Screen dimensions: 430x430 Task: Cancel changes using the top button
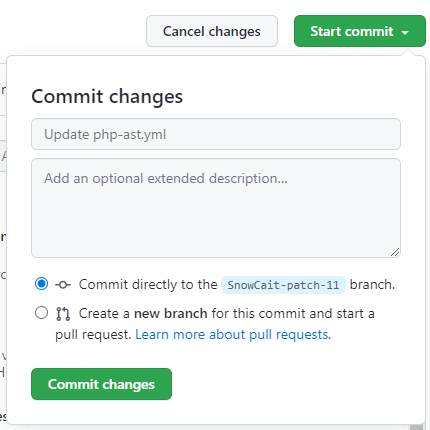[212, 31]
